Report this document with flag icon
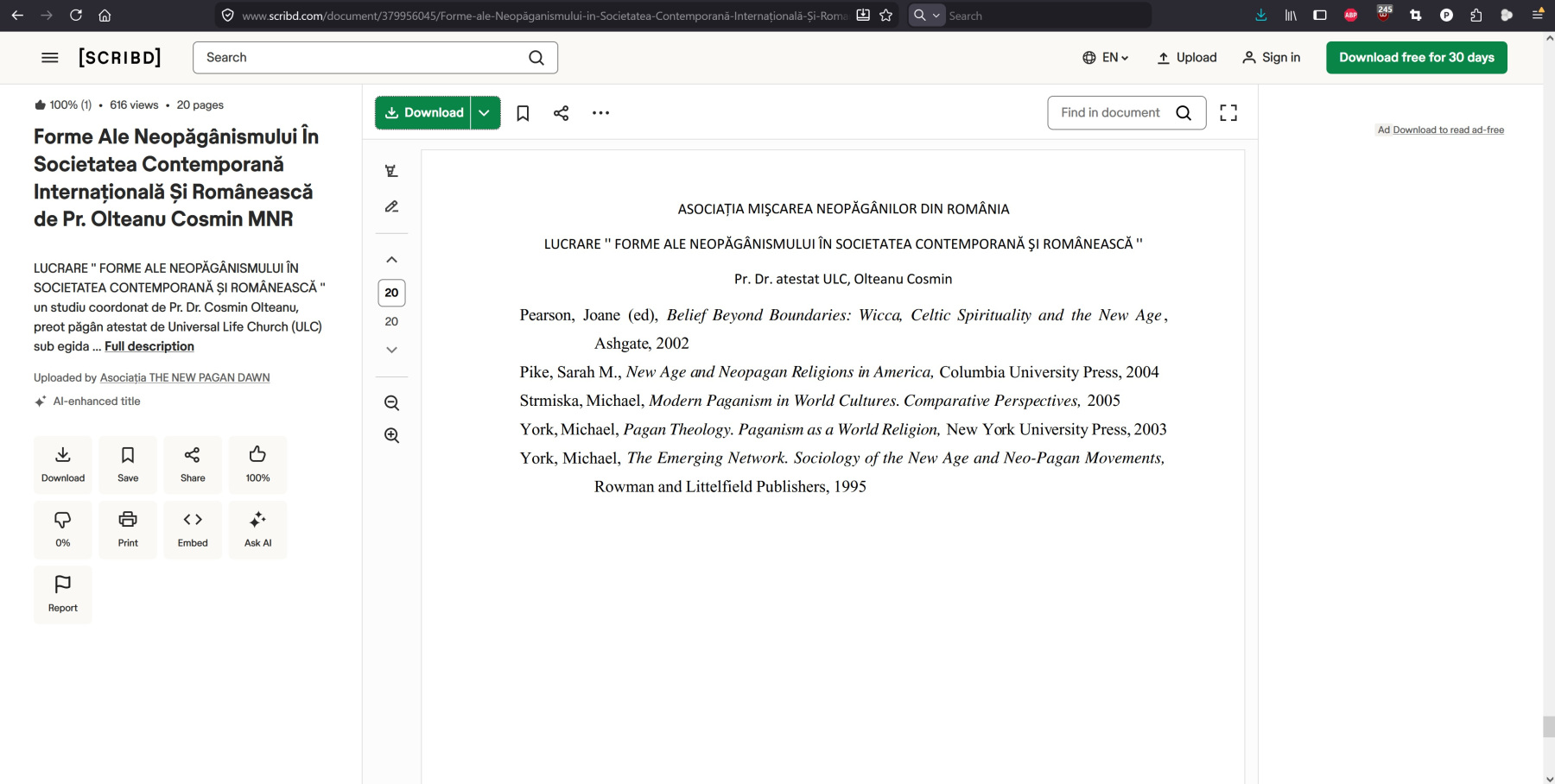 (x=62, y=594)
